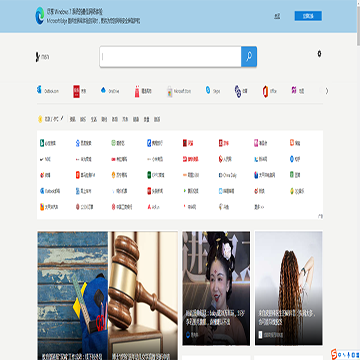The image size is (360, 360).
Task: Open the OneDrive cloud shortcut
Action: pos(103,90)
